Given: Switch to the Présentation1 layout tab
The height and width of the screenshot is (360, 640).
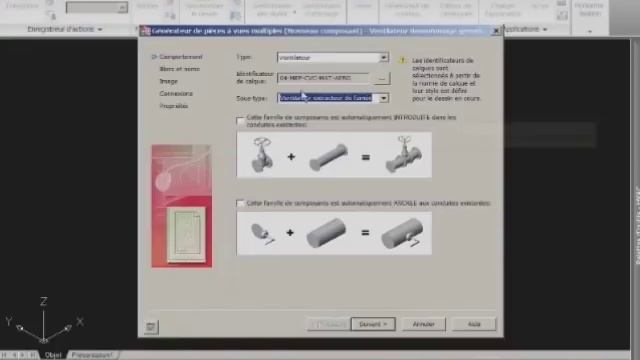Looking at the screenshot, I should point(92,355).
